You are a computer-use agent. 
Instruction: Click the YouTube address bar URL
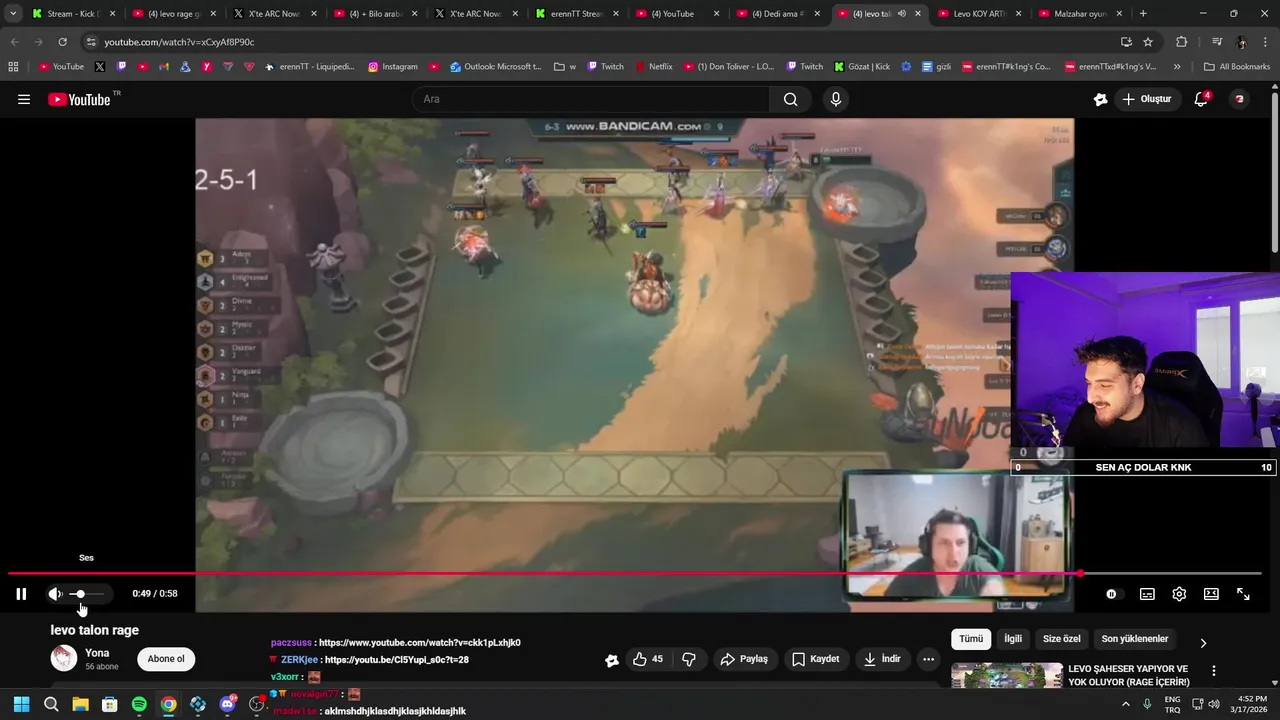tap(179, 42)
